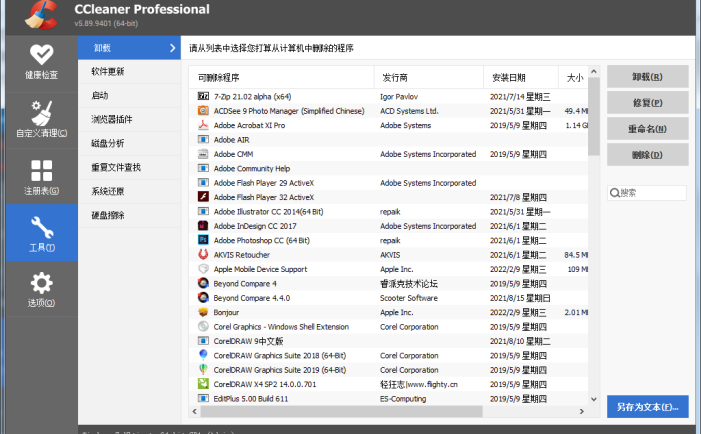Open the 磁盘分析 menu item
Screen dimensions: 701x434
click(129, 143)
